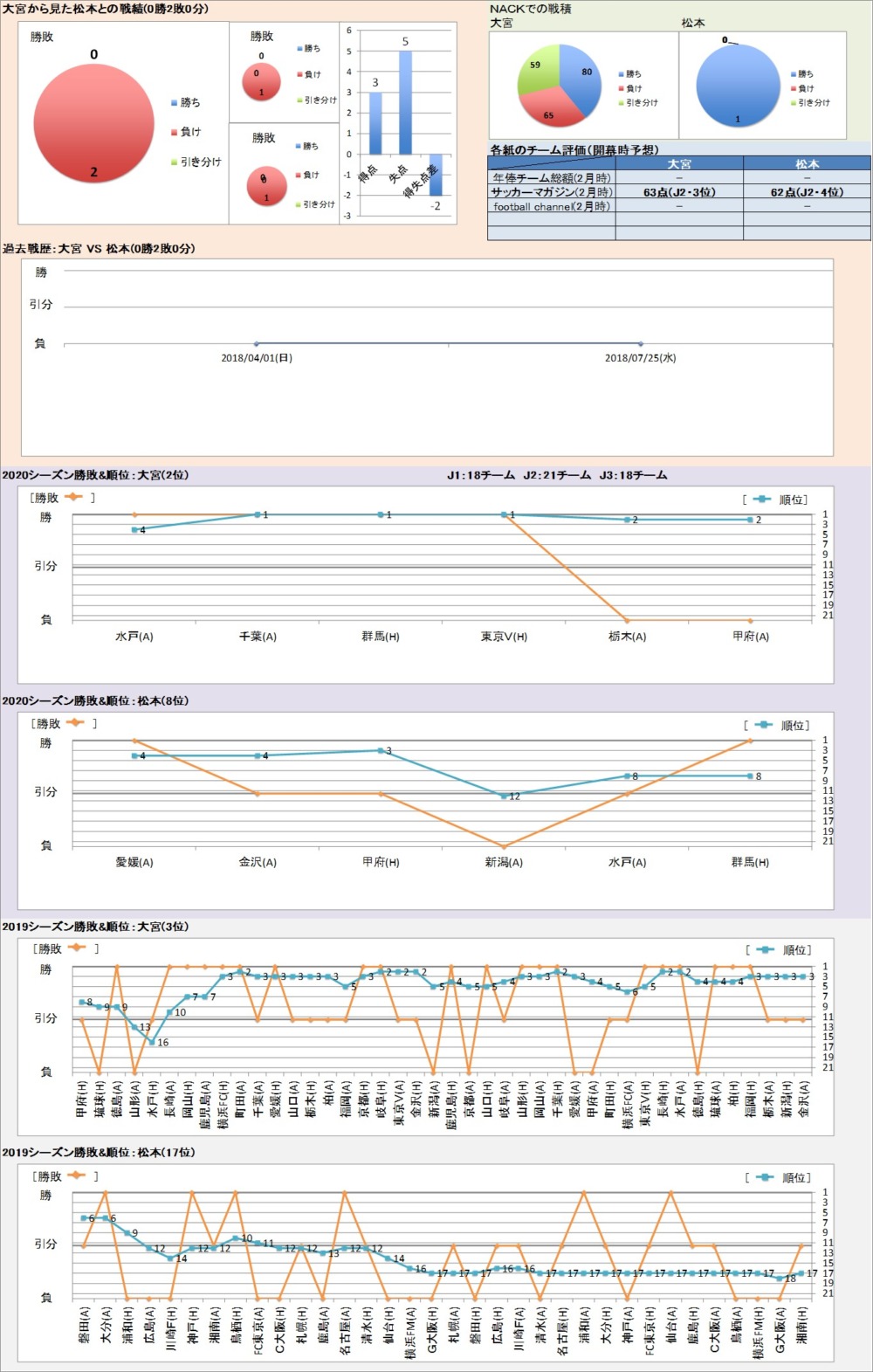Click the blue 勝ち legend swatch beside the large 勝敗 pie
This screenshot has width=873, height=1372.
174,103
